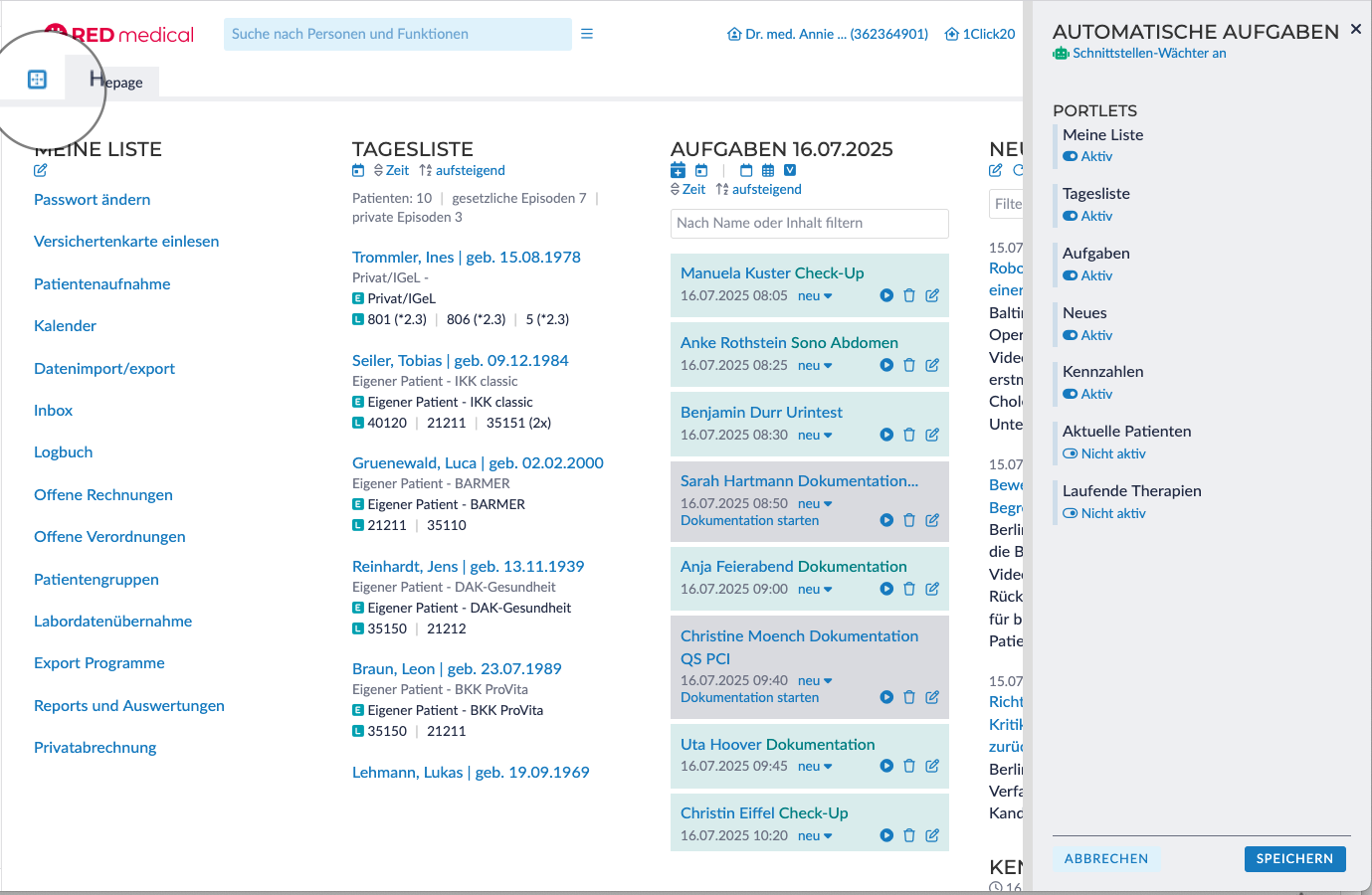This screenshot has width=1372, height=895.
Task: Disable the Meine Liste portlet toggle
Action: (1071, 156)
